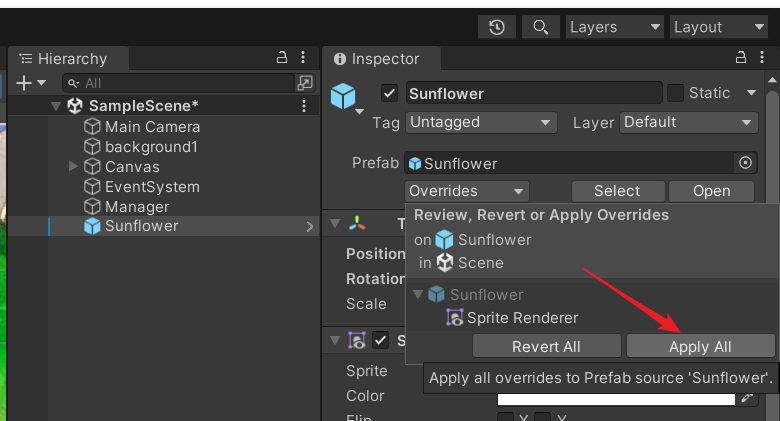780x421 pixels.
Task: Toggle the Sunflower active checkbox
Action: click(390, 93)
